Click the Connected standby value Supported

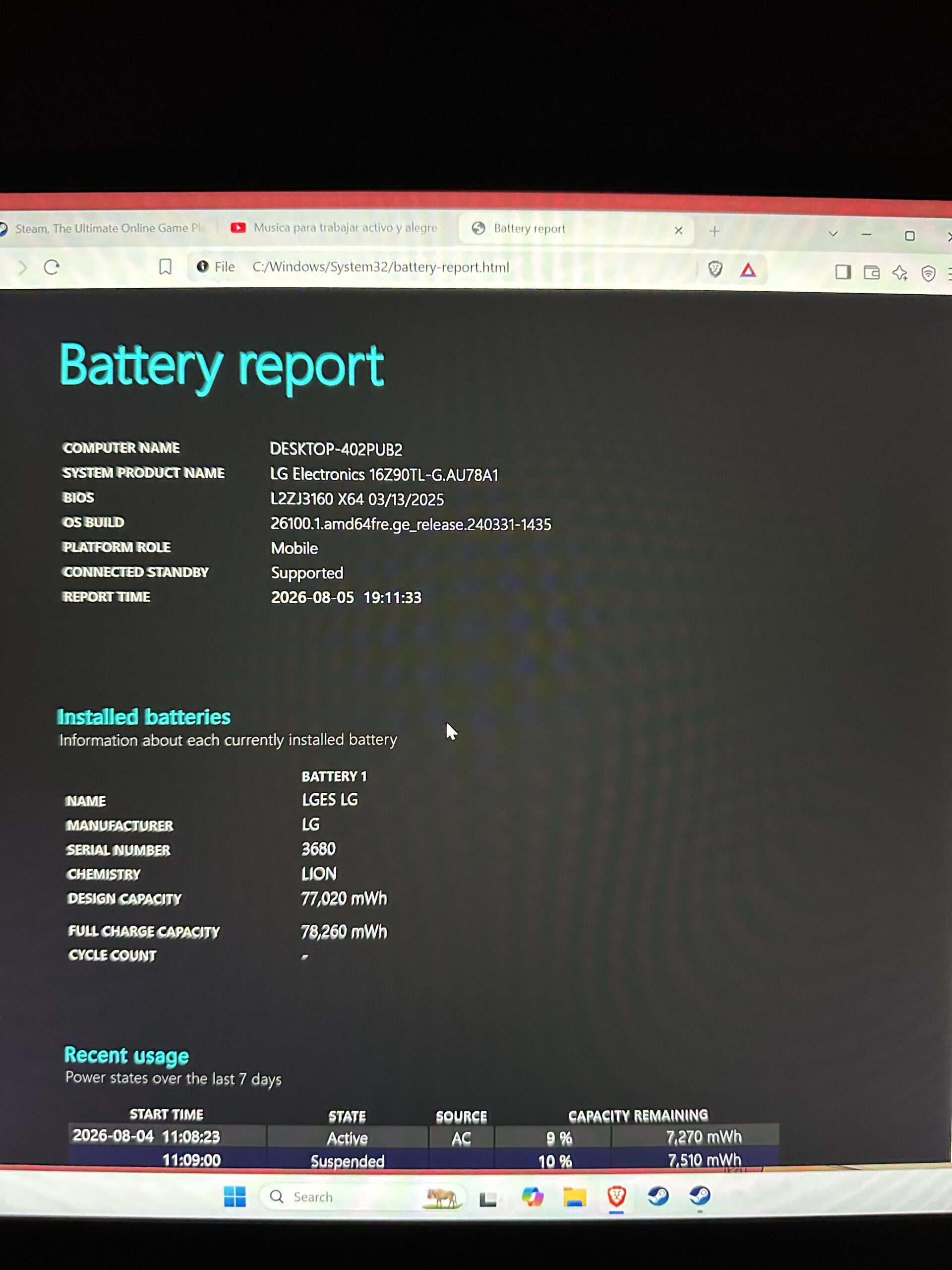[x=307, y=573]
